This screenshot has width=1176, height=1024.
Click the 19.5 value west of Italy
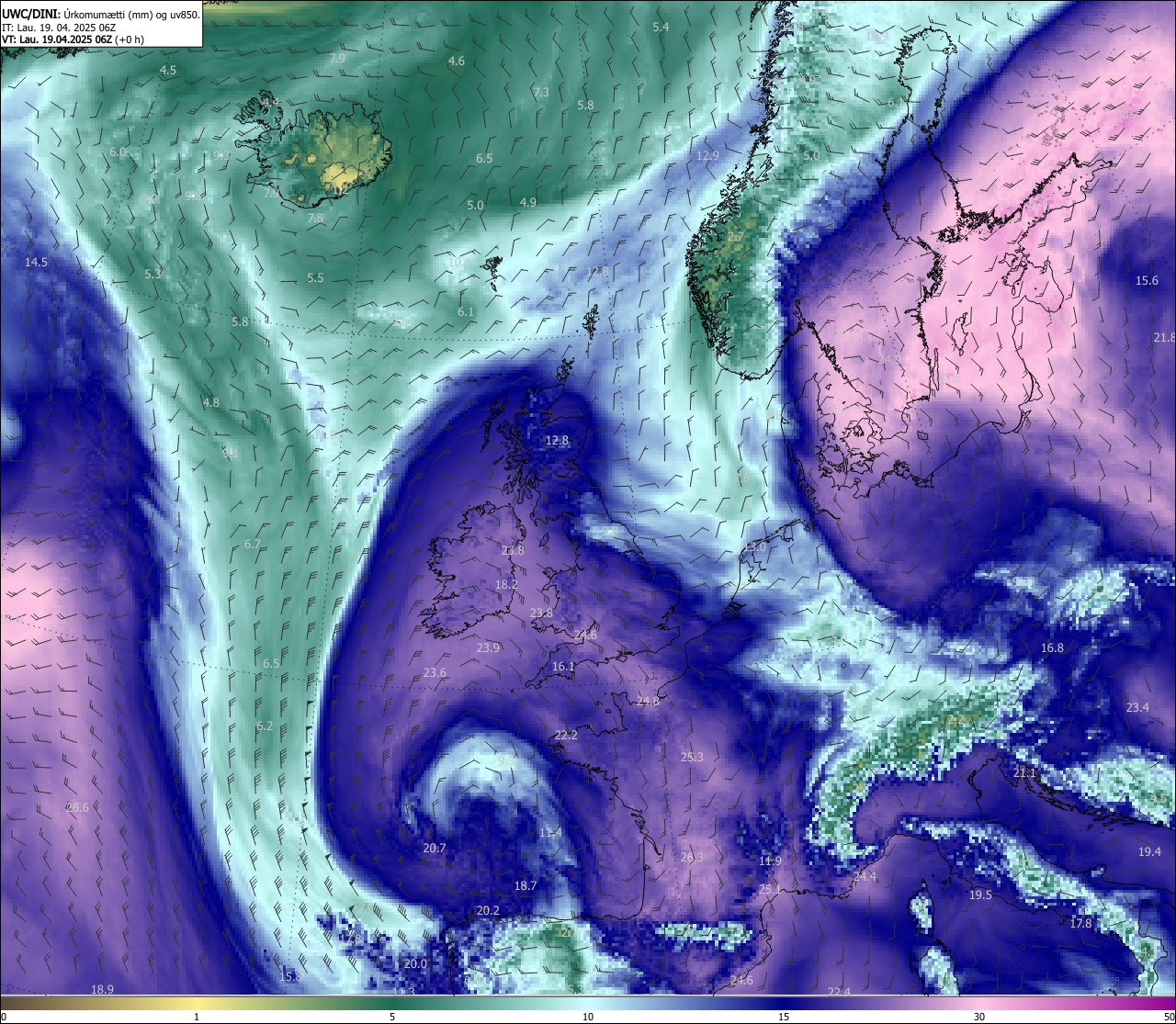[980, 895]
